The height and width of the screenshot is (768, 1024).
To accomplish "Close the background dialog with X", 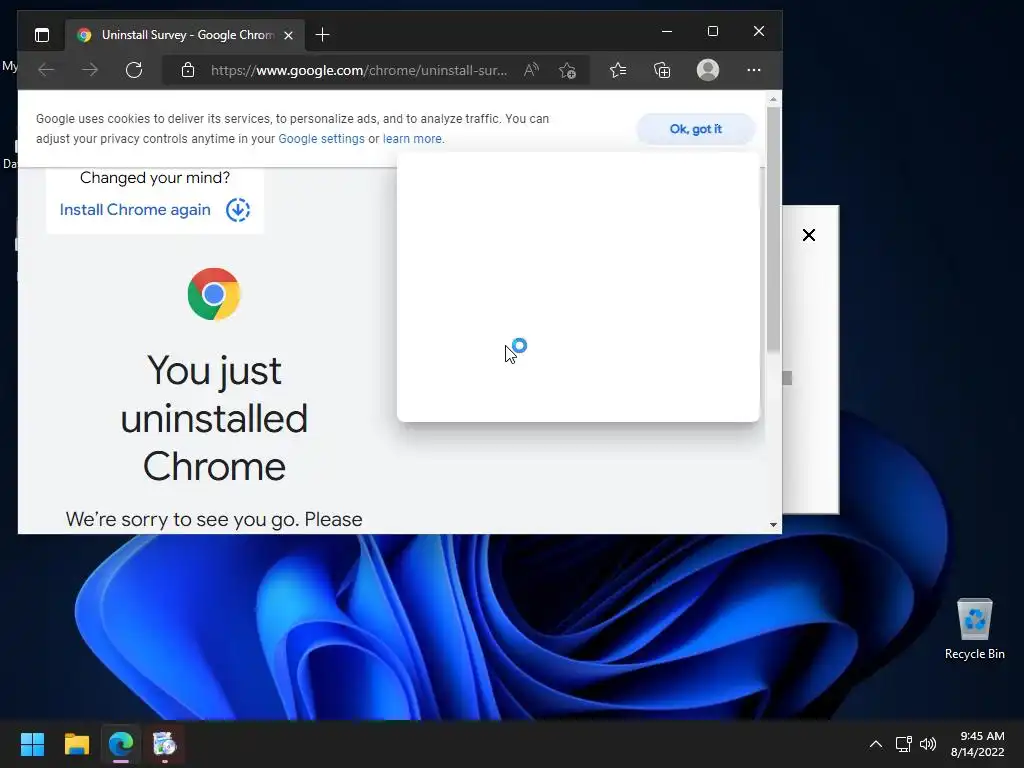I will 808,235.
